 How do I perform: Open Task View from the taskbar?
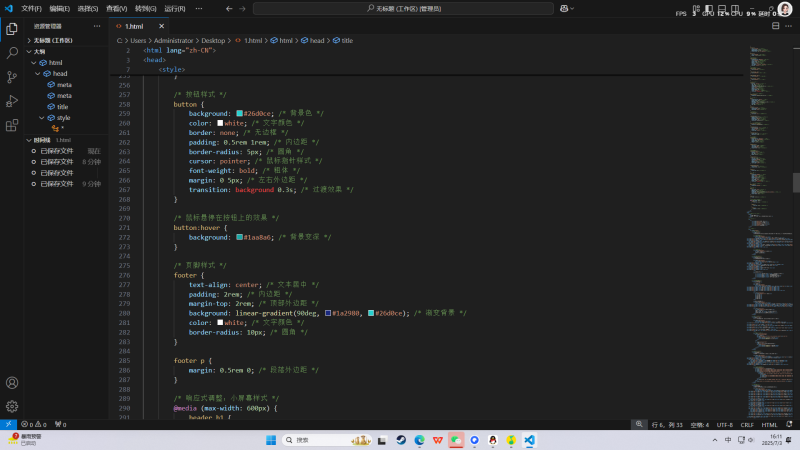point(382,440)
